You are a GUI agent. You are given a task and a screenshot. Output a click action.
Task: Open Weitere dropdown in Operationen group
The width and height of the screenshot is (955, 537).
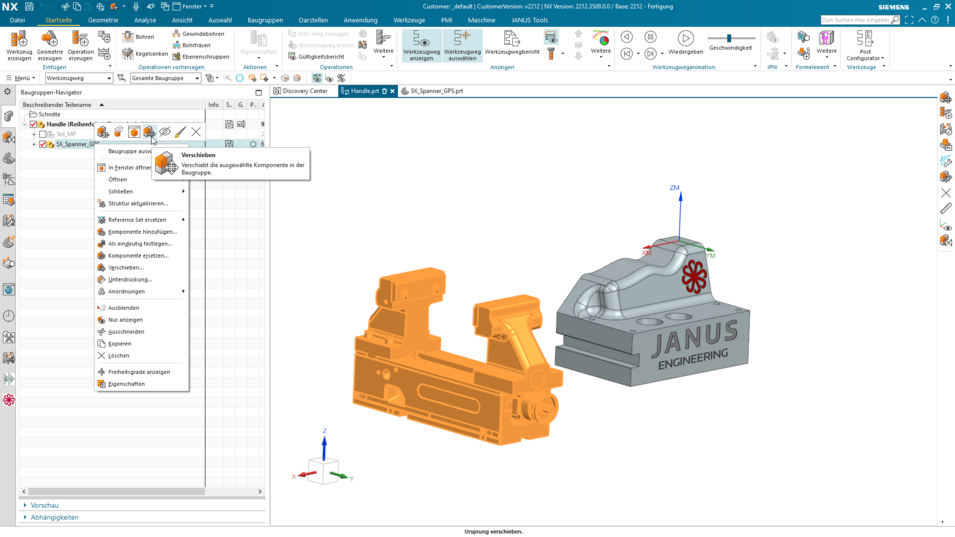[x=383, y=44]
